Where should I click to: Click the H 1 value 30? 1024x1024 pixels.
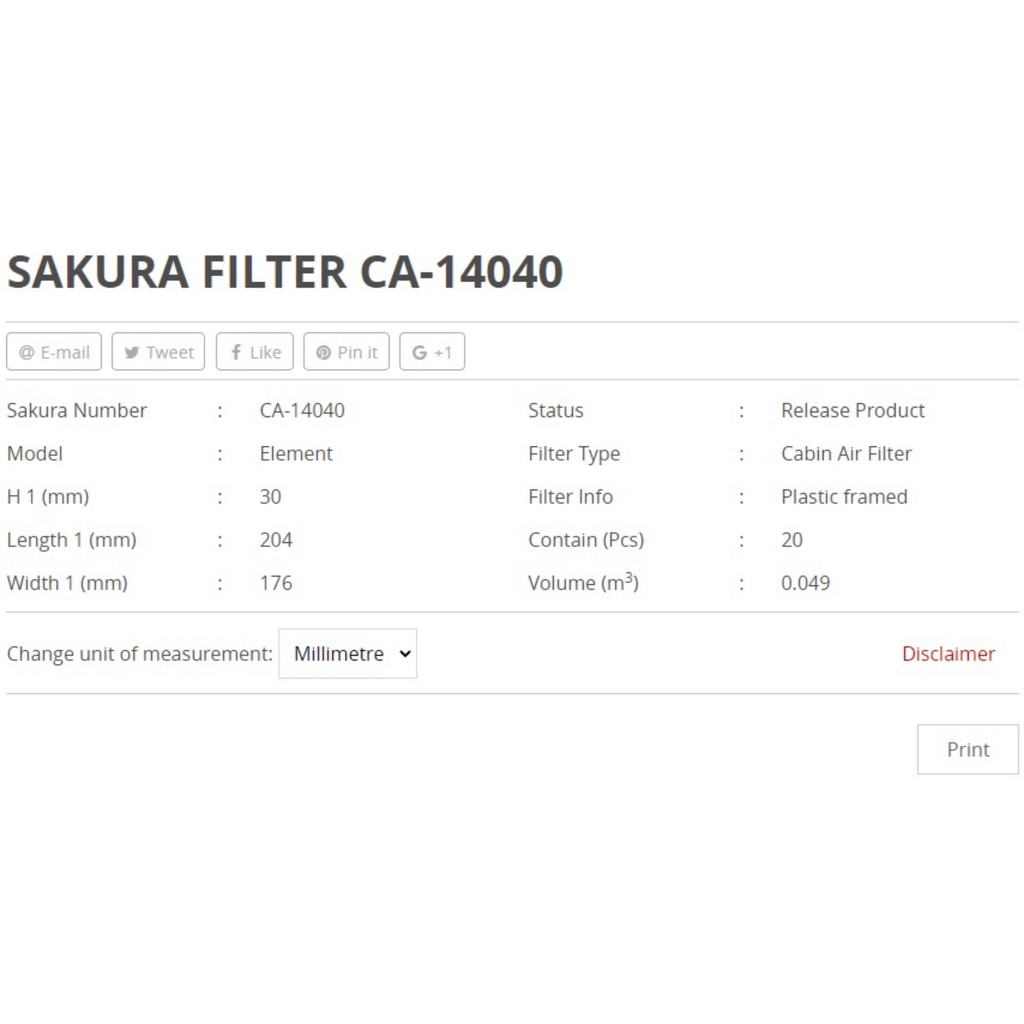point(270,497)
